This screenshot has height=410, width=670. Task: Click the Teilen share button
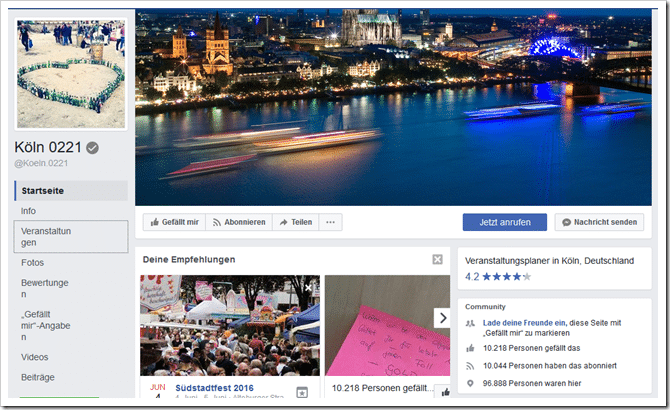(296, 222)
